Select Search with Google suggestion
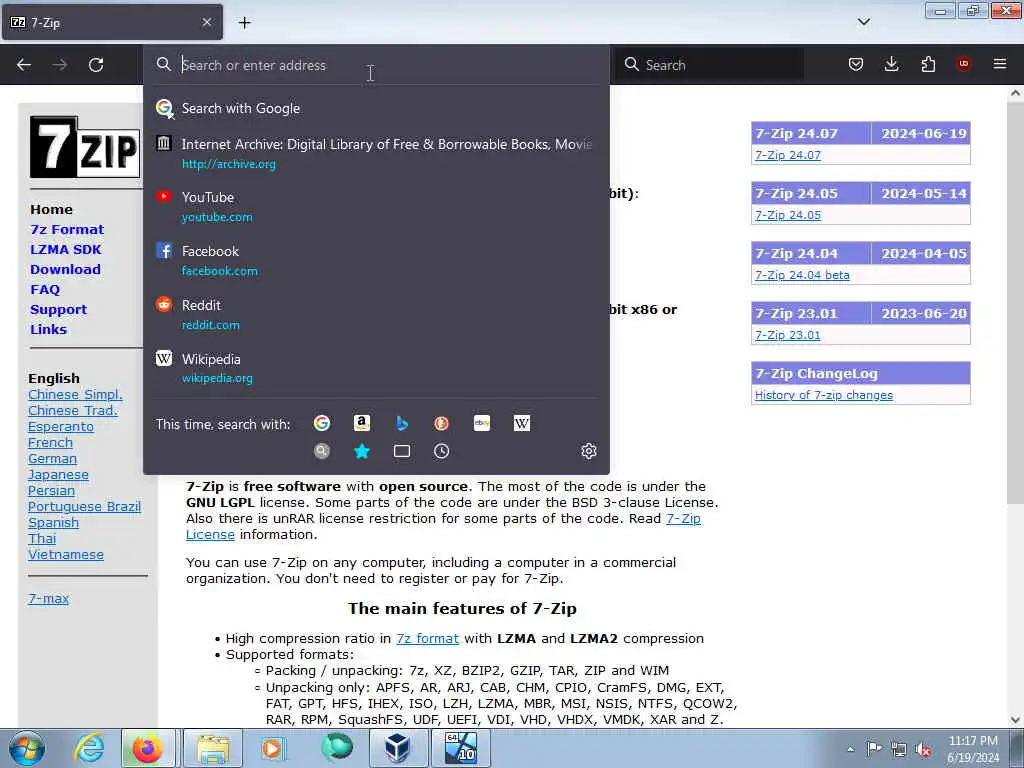This screenshot has height=768, width=1024. tap(376, 108)
